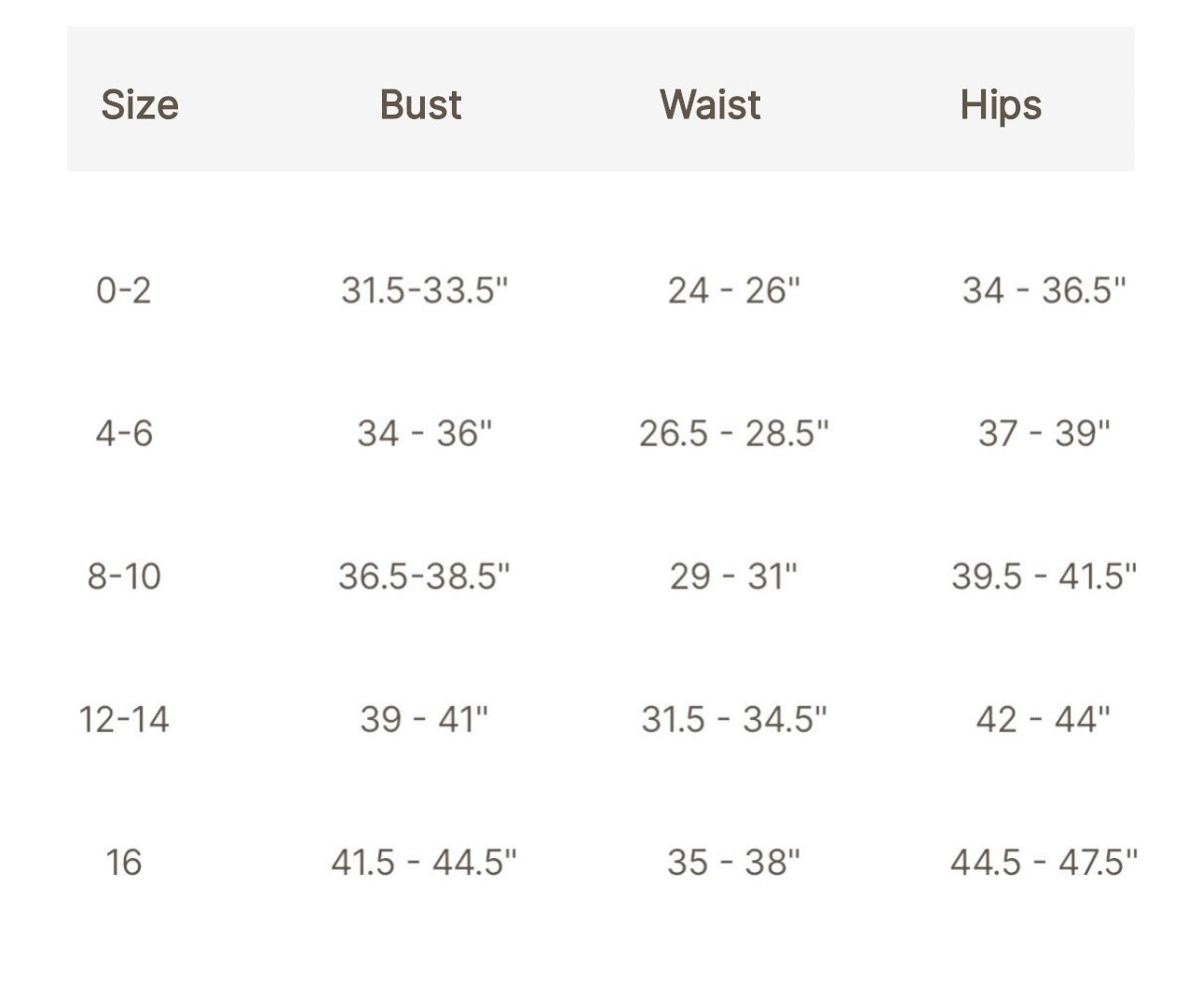Click the Size column header
The image size is (1201, 1008).
[x=140, y=104]
